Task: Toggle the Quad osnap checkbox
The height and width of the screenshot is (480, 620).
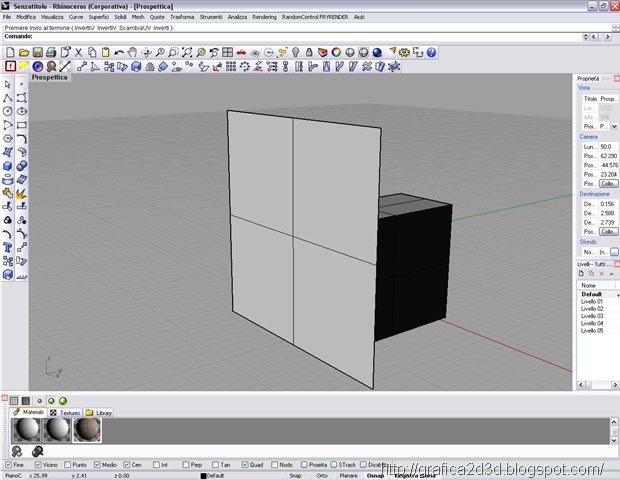Action: pyautogui.click(x=244, y=464)
